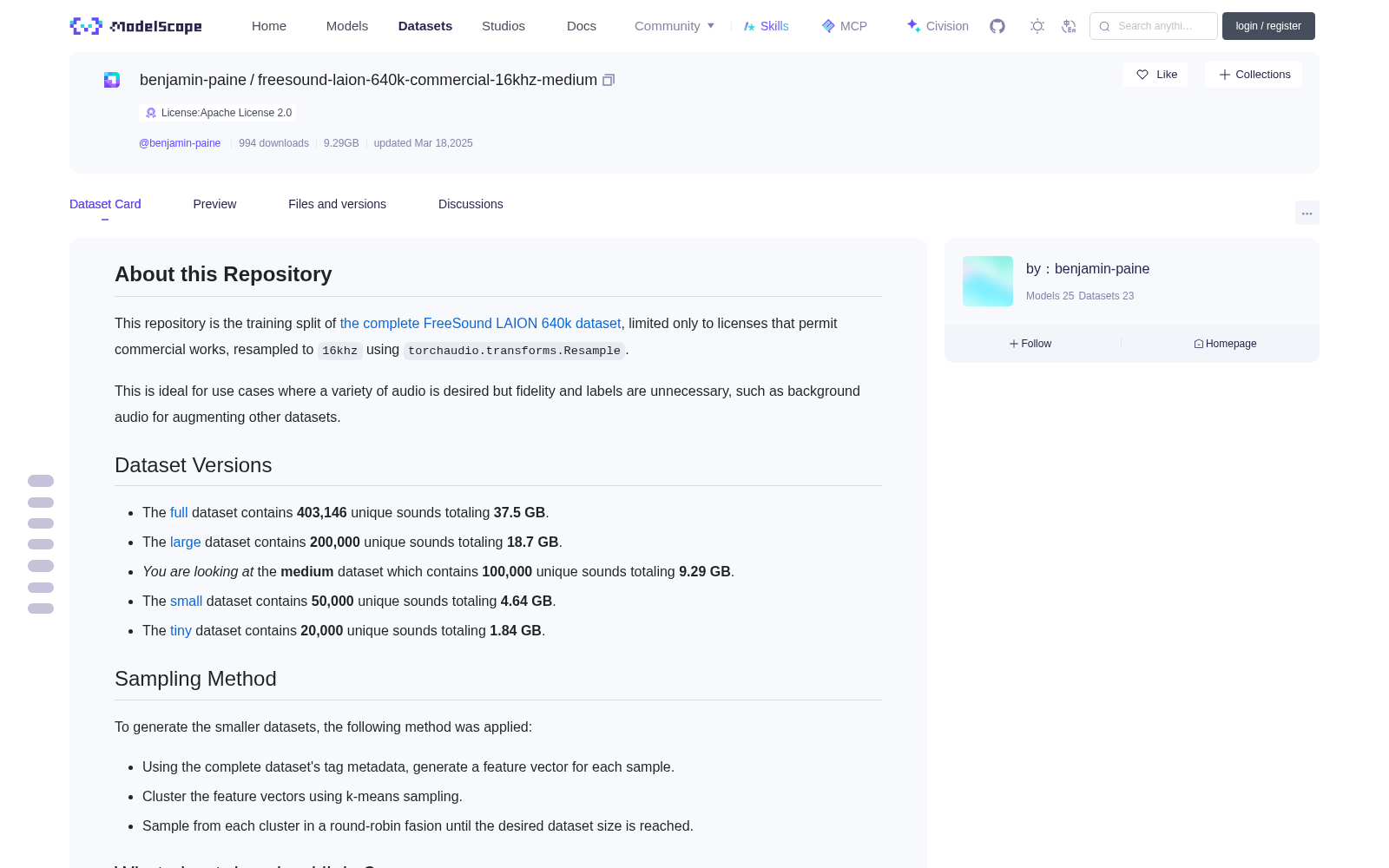Click the License: Apache License 2.0 tag
The image size is (1389, 868).
tap(218, 113)
